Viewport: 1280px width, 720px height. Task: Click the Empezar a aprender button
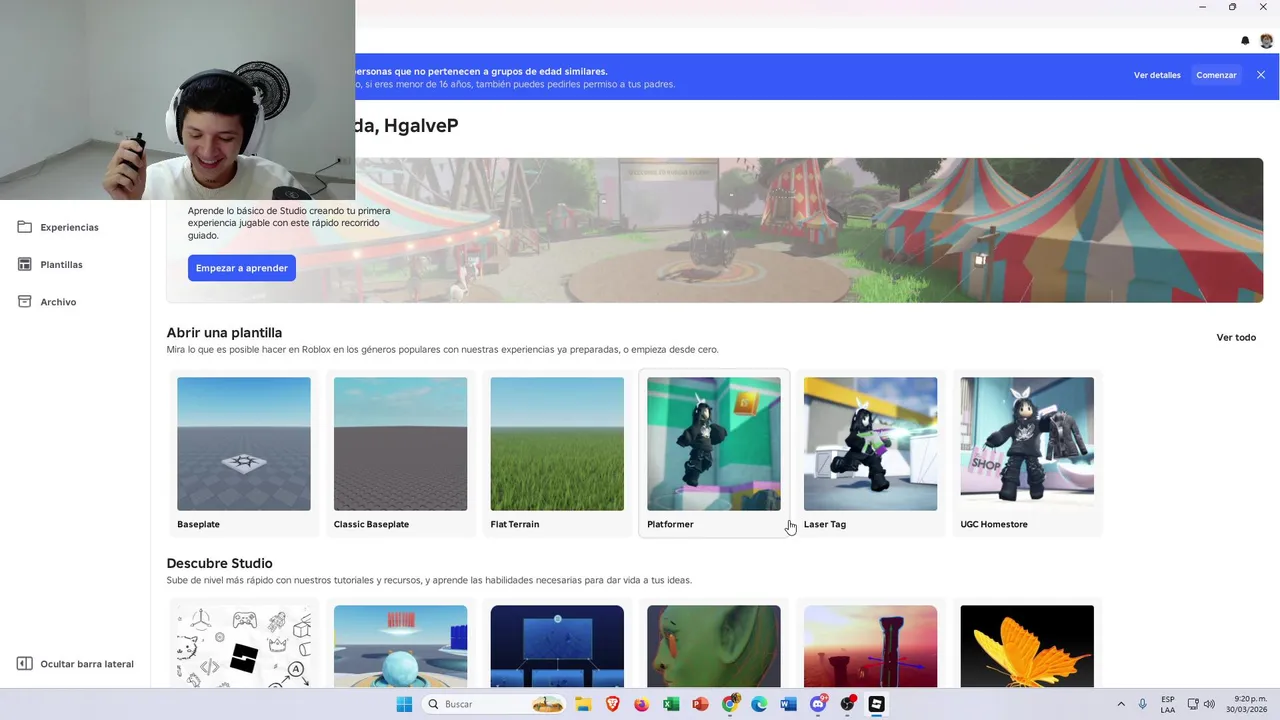pos(241,268)
